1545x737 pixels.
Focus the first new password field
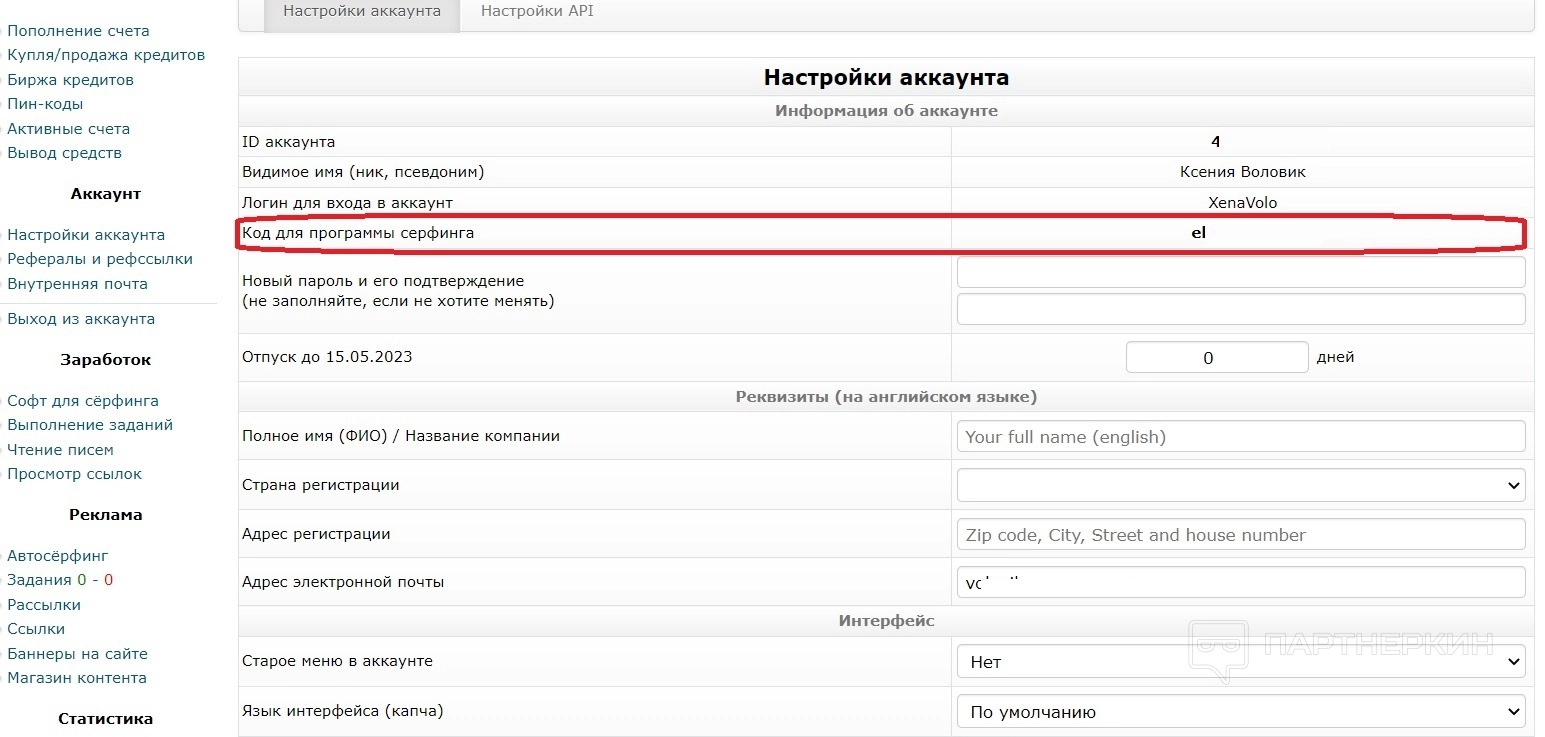[x=1241, y=273]
